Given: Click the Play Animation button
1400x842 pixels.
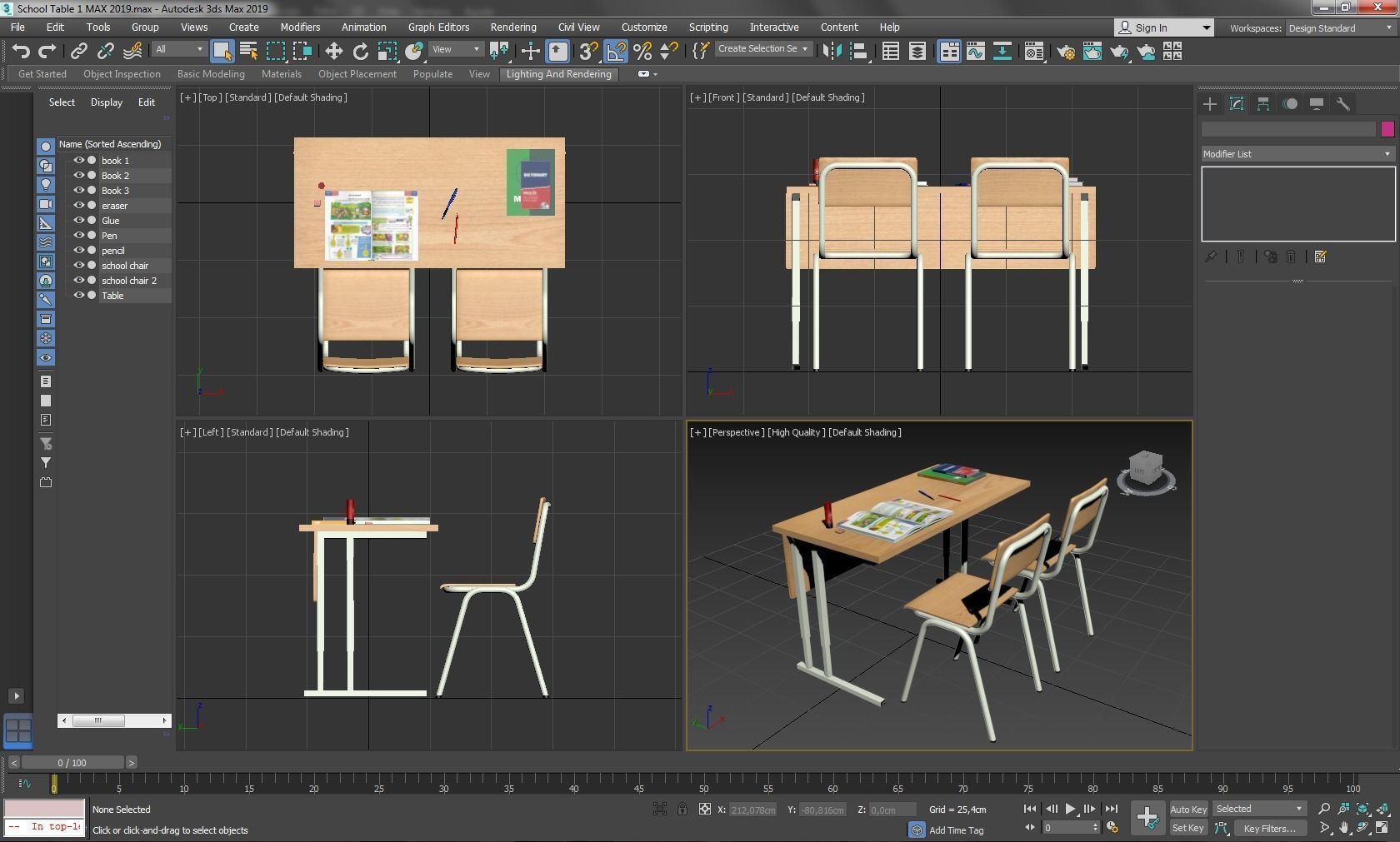Looking at the screenshot, I should pyautogui.click(x=1070, y=809).
